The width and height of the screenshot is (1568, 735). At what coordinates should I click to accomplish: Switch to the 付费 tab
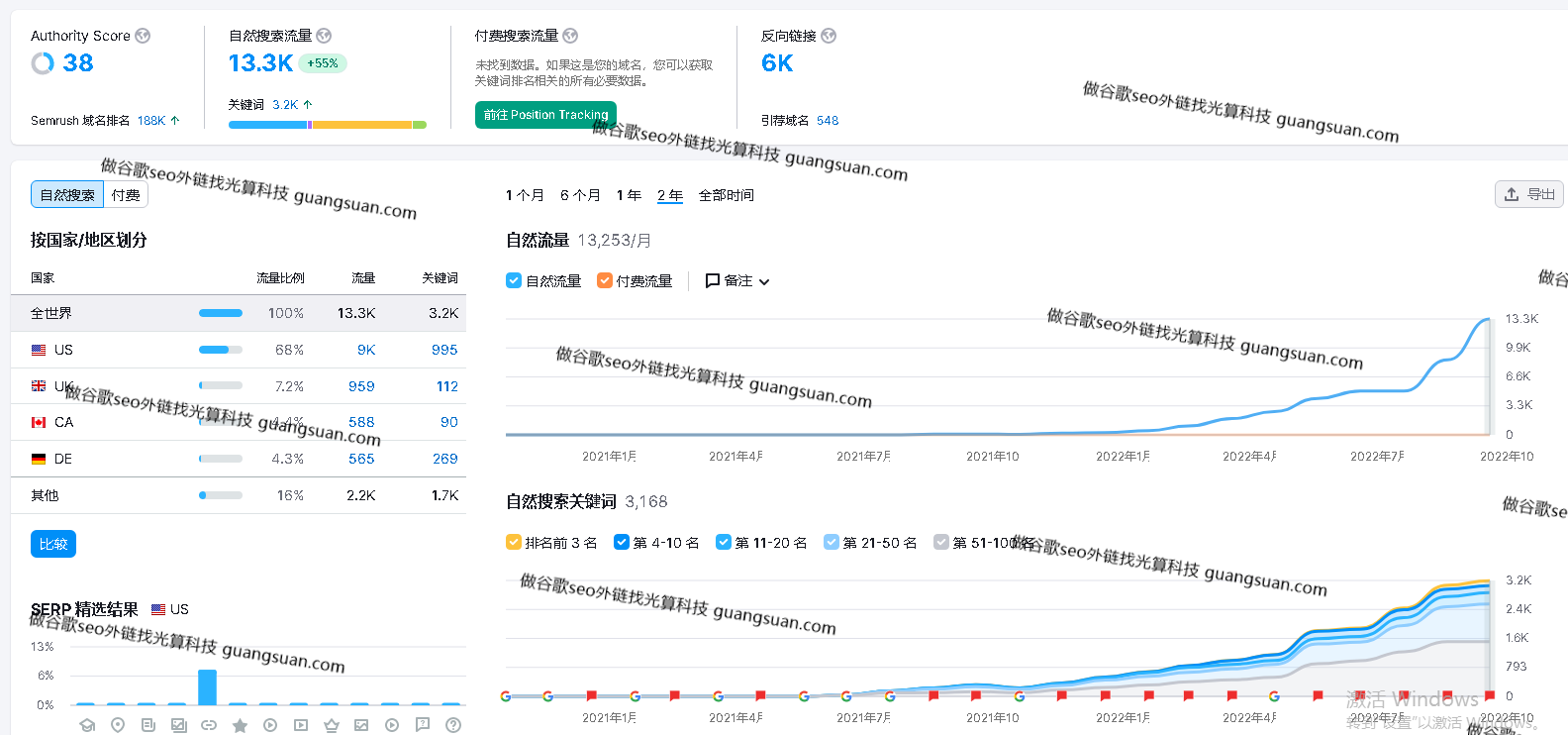click(x=126, y=195)
